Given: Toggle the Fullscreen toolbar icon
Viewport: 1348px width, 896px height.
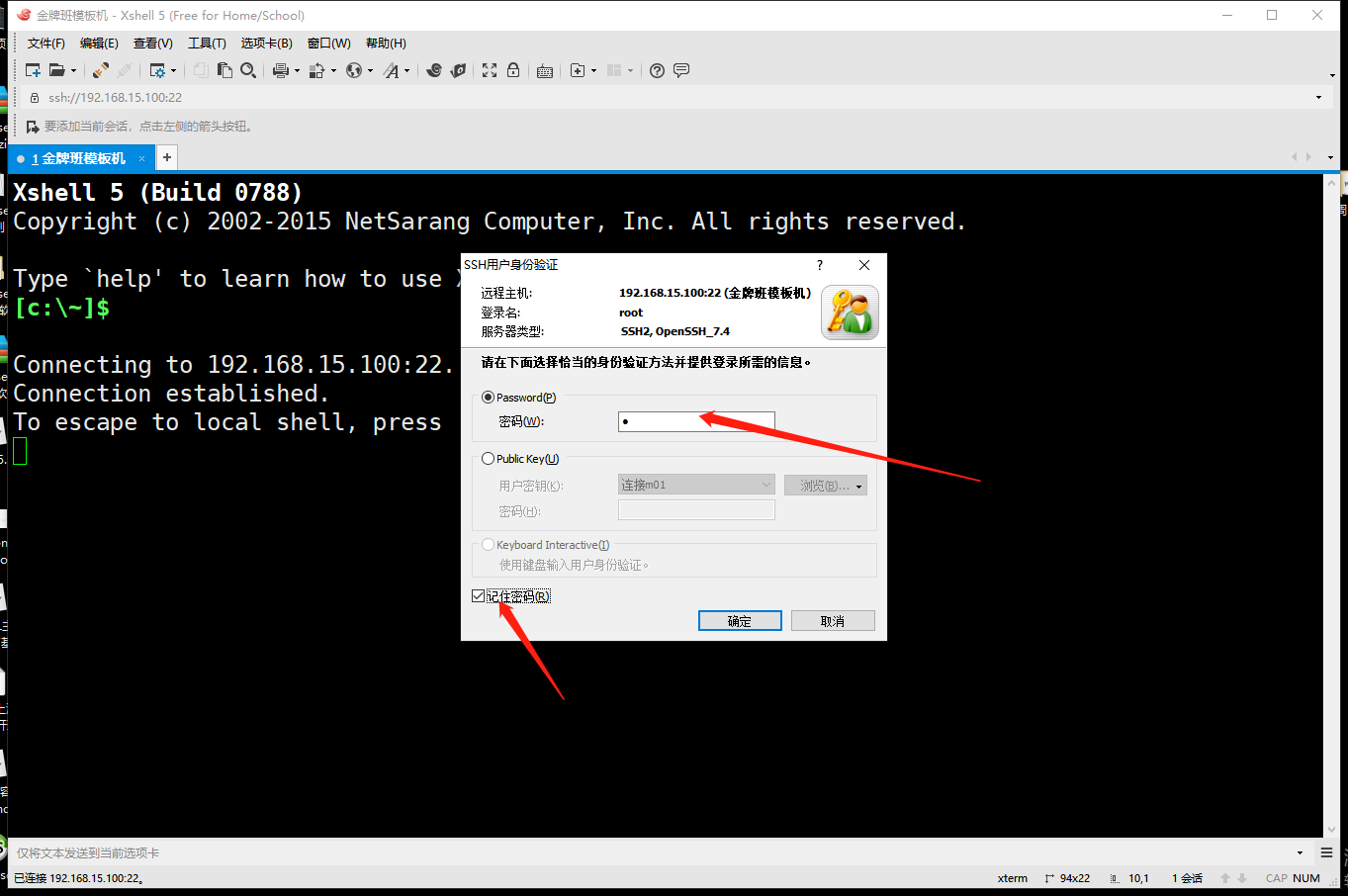Looking at the screenshot, I should (x=490, y=70).
